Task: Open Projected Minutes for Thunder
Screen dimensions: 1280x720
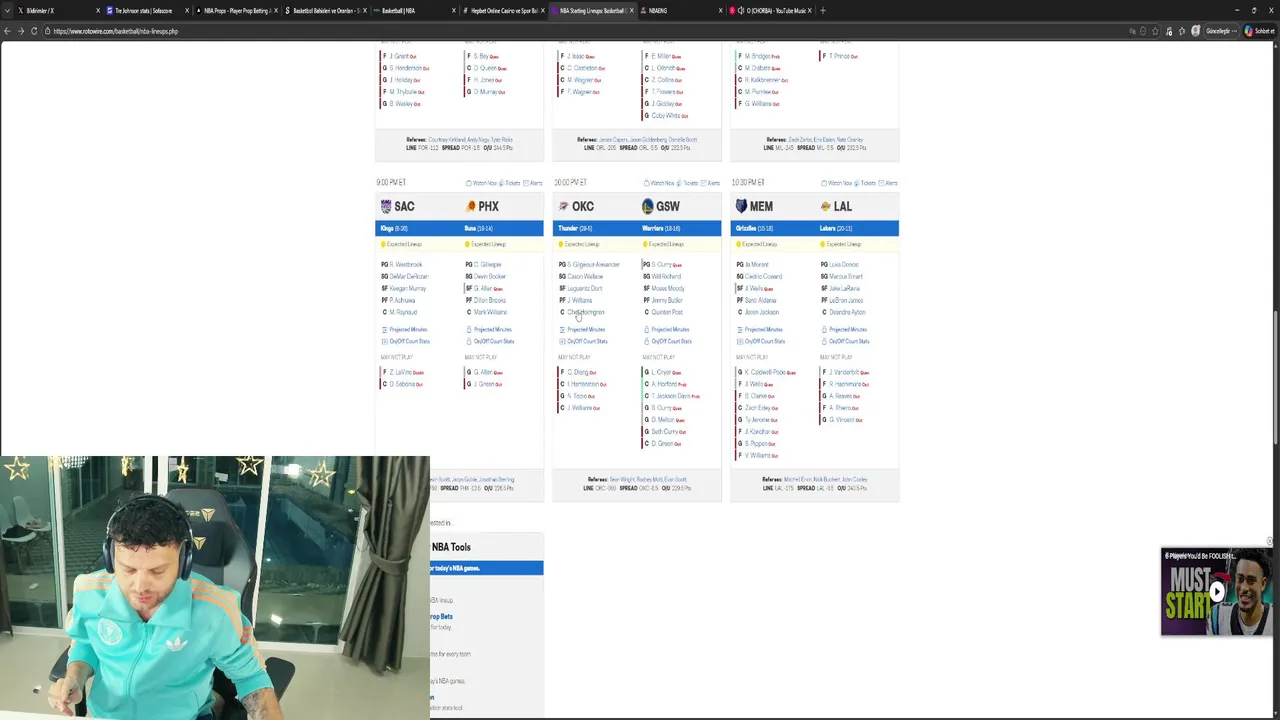Action: click(583, 329)
